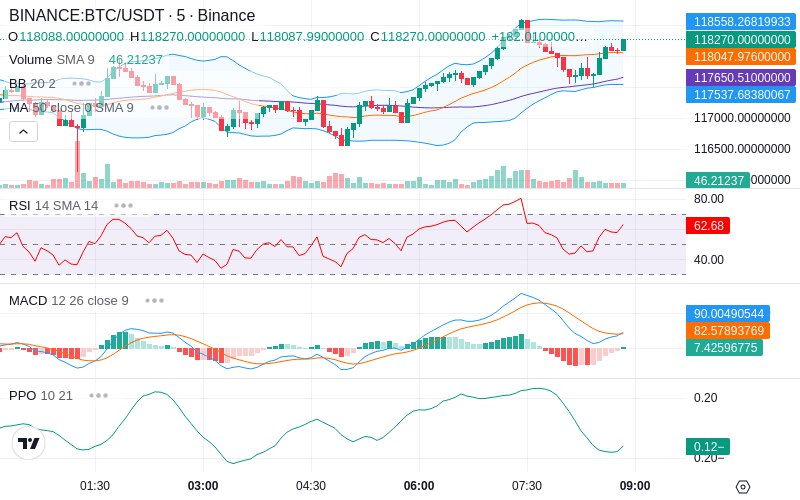Image resolution: width=800 pixels, height=500 pixels.
Task: Click the high value H118270.00000000
Action: point(188,37)
